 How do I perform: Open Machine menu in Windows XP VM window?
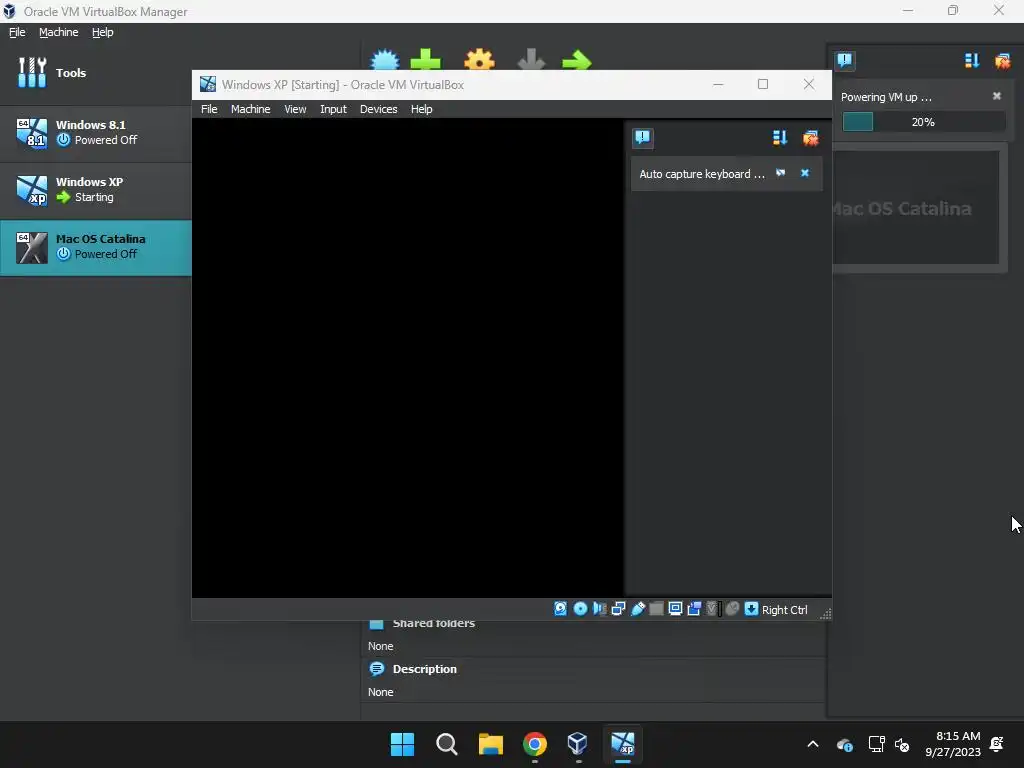tap(250, 109)
